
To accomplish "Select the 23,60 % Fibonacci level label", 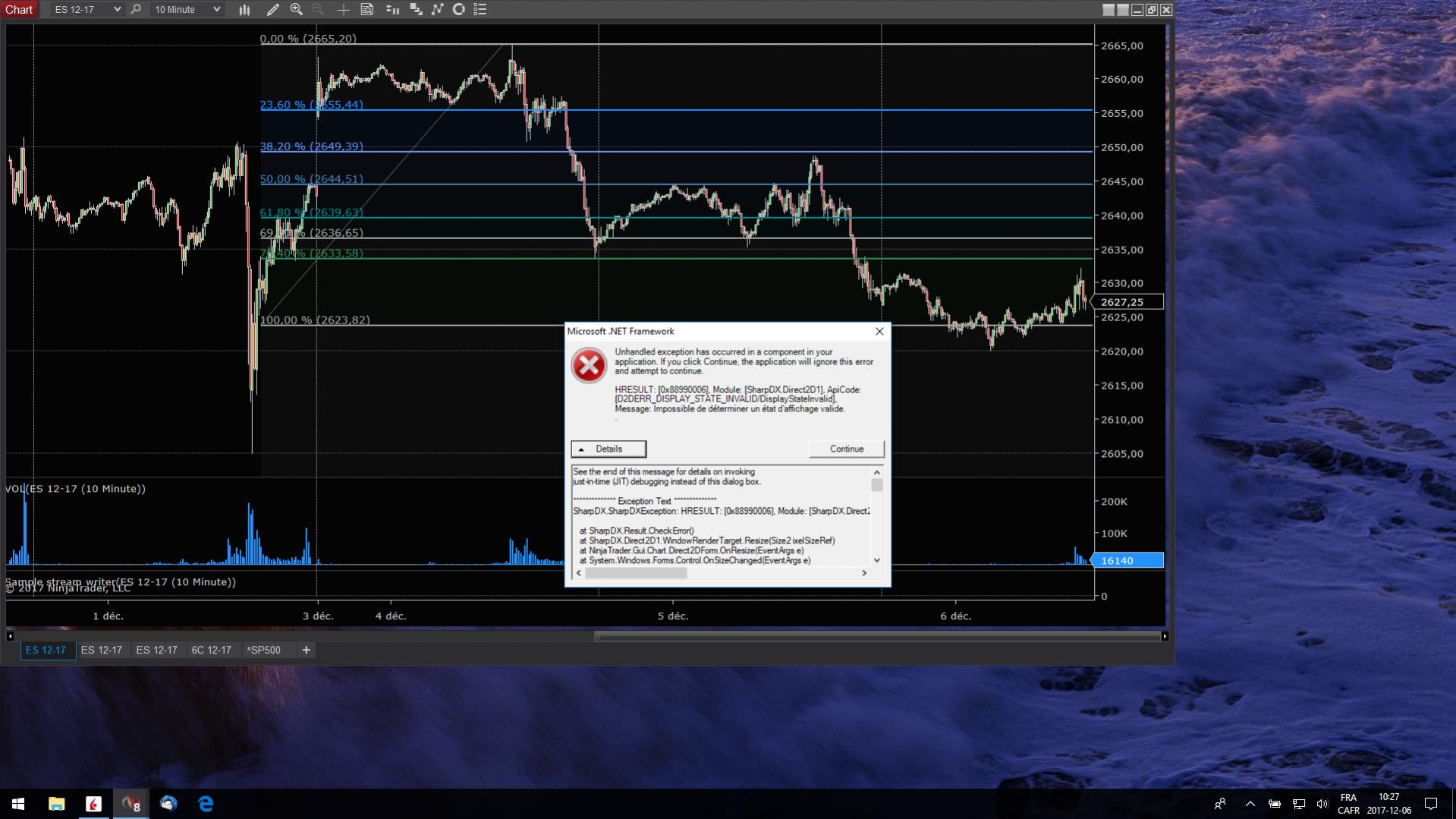I will pos(312,105).
